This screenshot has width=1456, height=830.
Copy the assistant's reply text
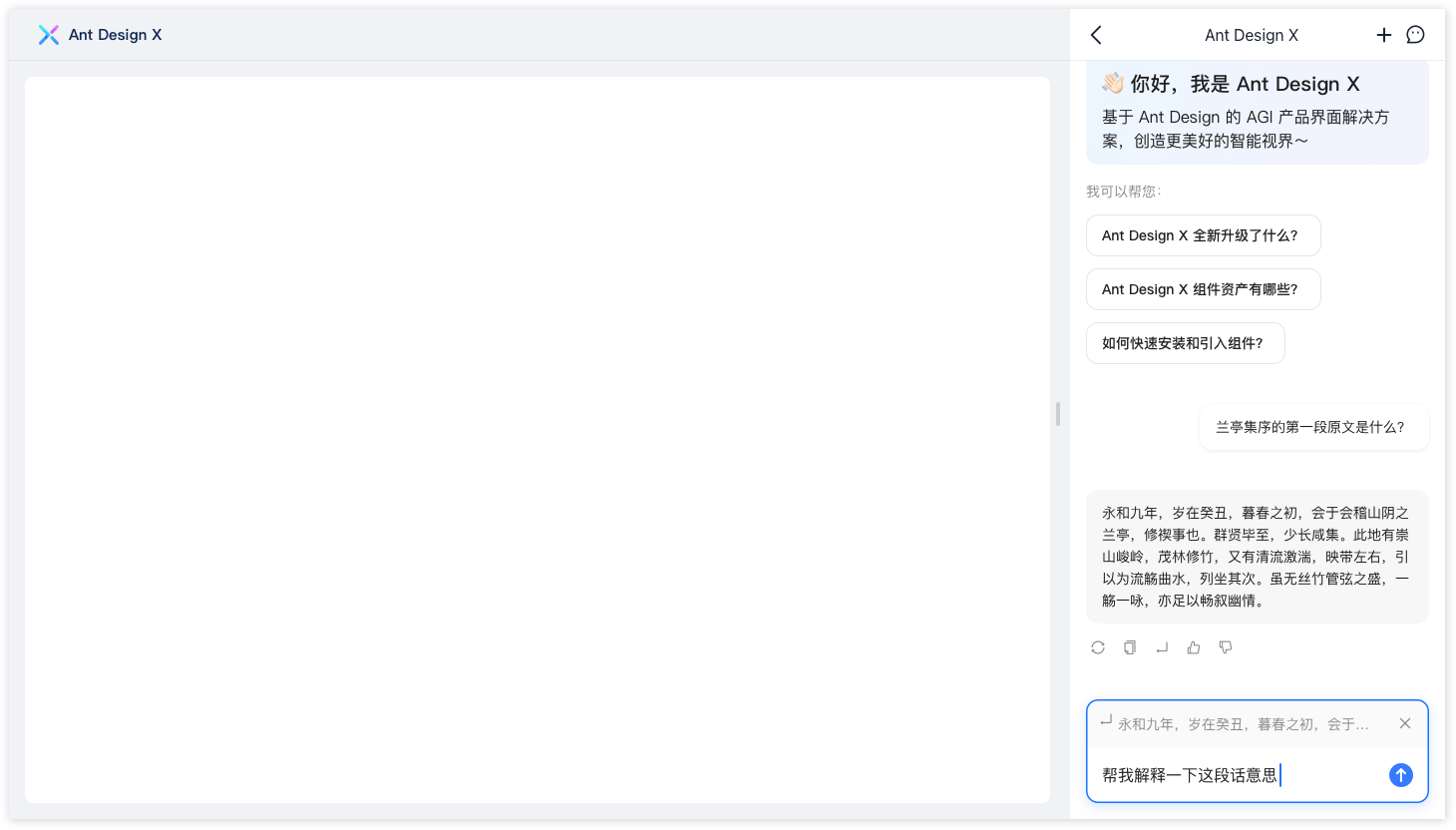[1130, 647]
